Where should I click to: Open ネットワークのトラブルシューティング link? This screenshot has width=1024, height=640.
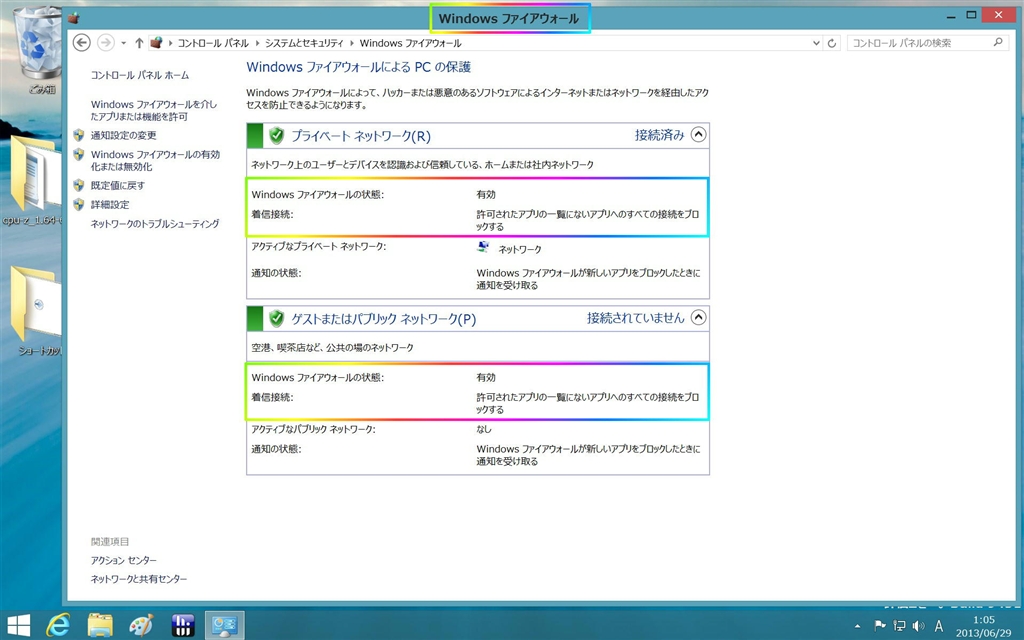pos(155,223)
